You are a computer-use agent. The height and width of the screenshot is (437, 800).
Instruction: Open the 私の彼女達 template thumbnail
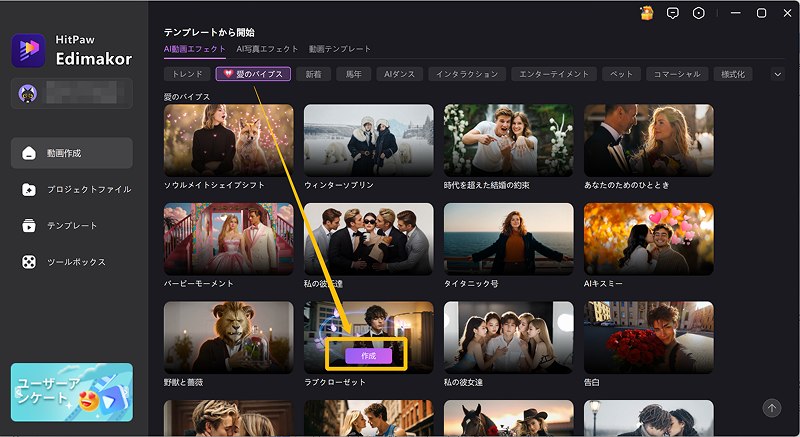[509, 337]
